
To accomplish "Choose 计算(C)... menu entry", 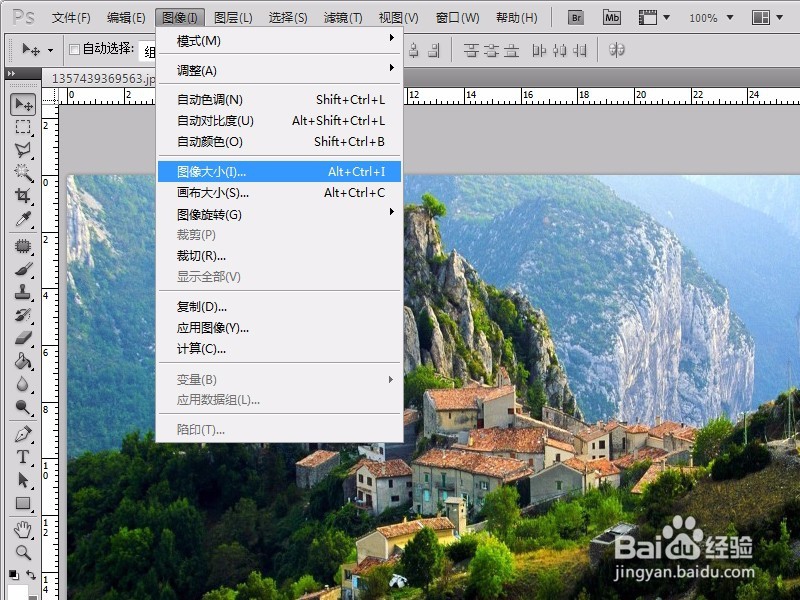I will 279,348.
